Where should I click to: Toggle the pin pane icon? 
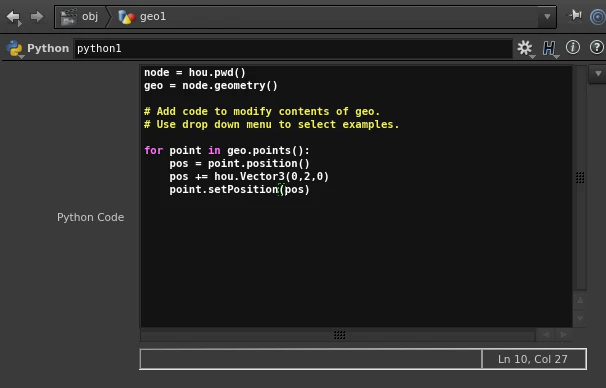click(575, 15)
